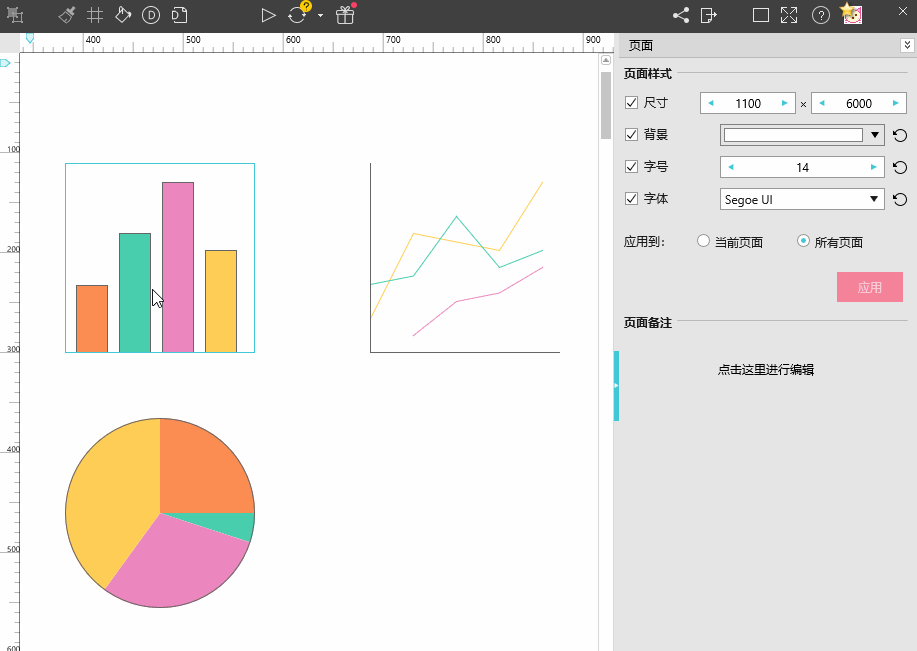Select the pink bar in bar chart

click(x=178, y=267)
